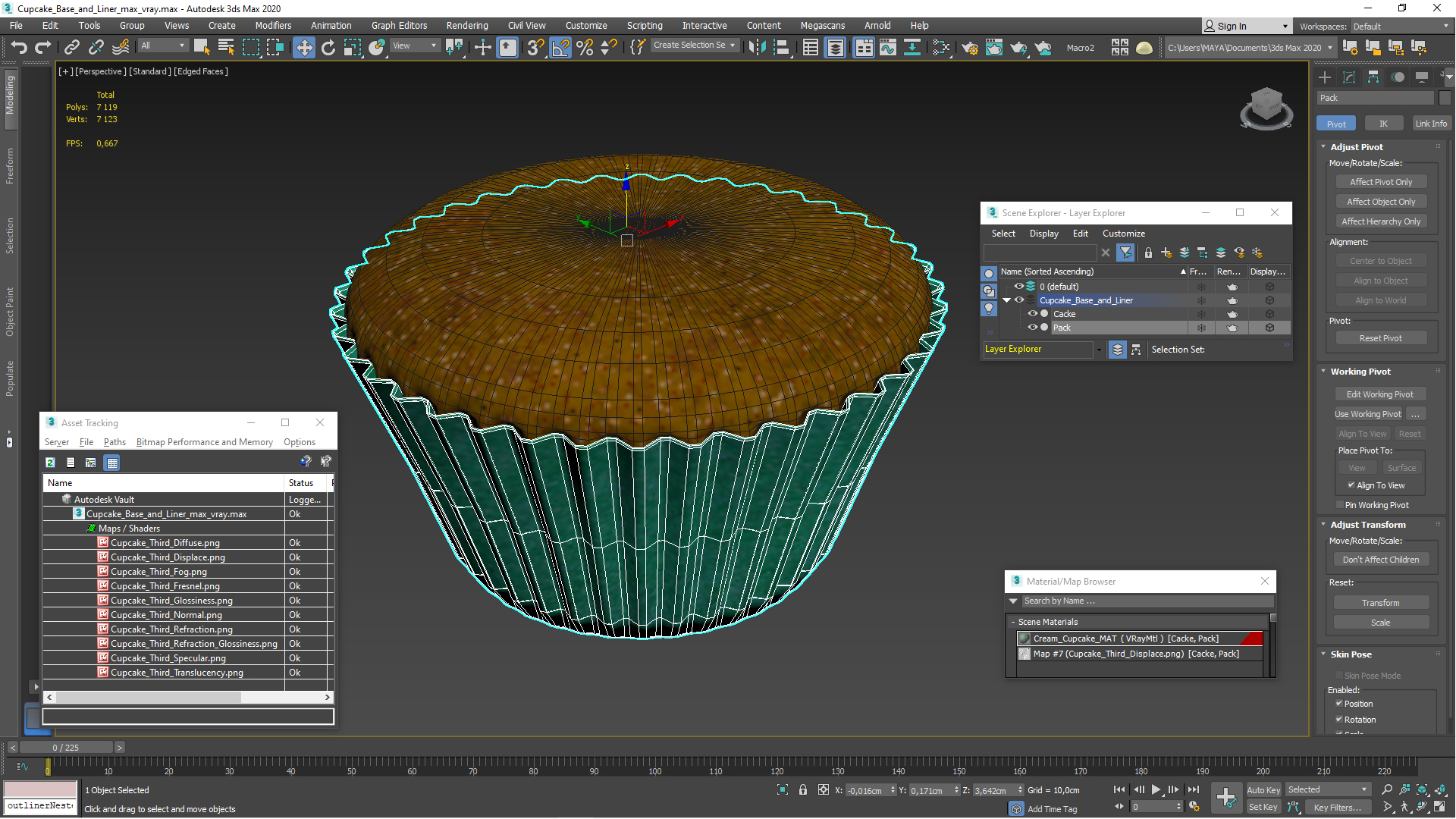Click the Set Key button
The height and width of the screenshot is (819, 1456).
coord(1263,807)
